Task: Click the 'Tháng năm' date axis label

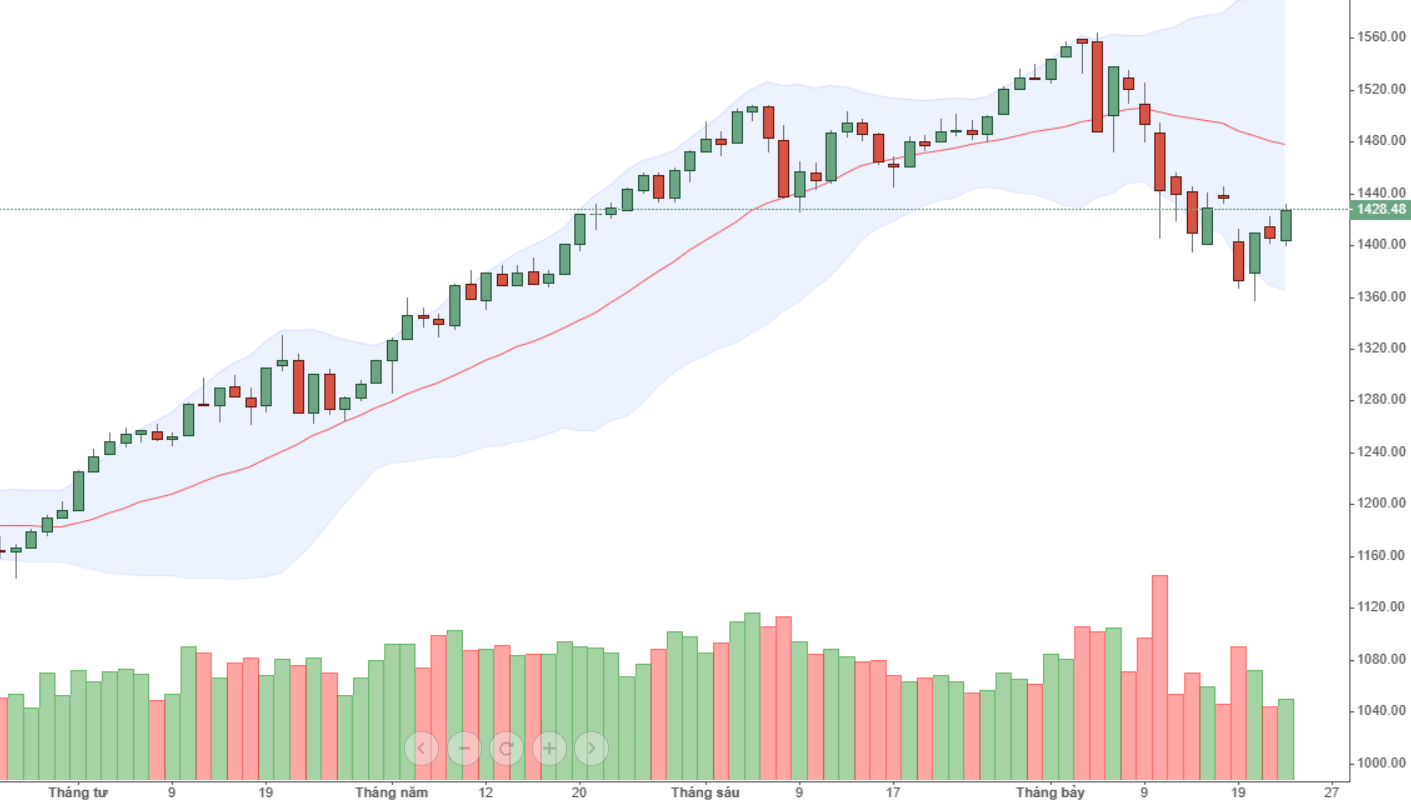Action: pyautogui.click(x=392, y=792)
